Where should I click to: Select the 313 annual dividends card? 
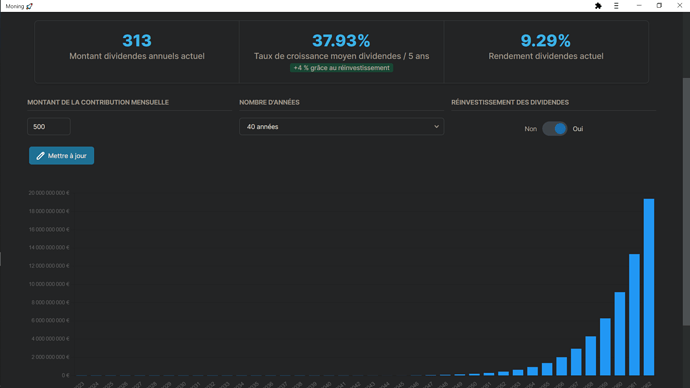pos(137,51)
